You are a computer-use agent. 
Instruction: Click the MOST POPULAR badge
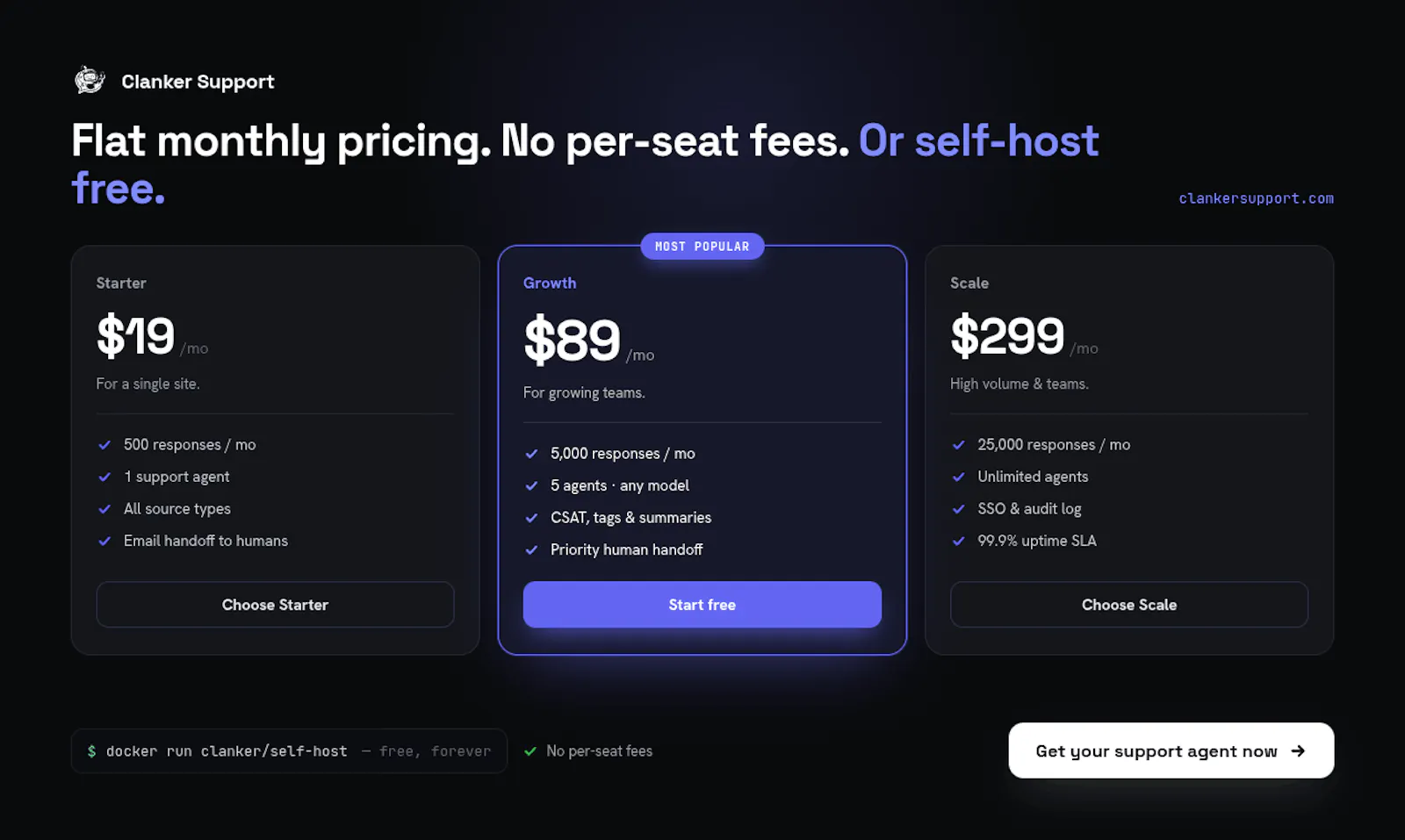tap(702, 247)
